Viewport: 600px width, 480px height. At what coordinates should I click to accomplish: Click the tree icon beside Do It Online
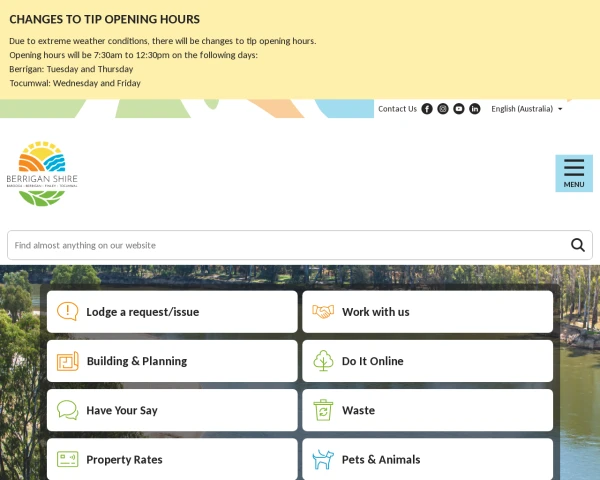pos(323,361)
